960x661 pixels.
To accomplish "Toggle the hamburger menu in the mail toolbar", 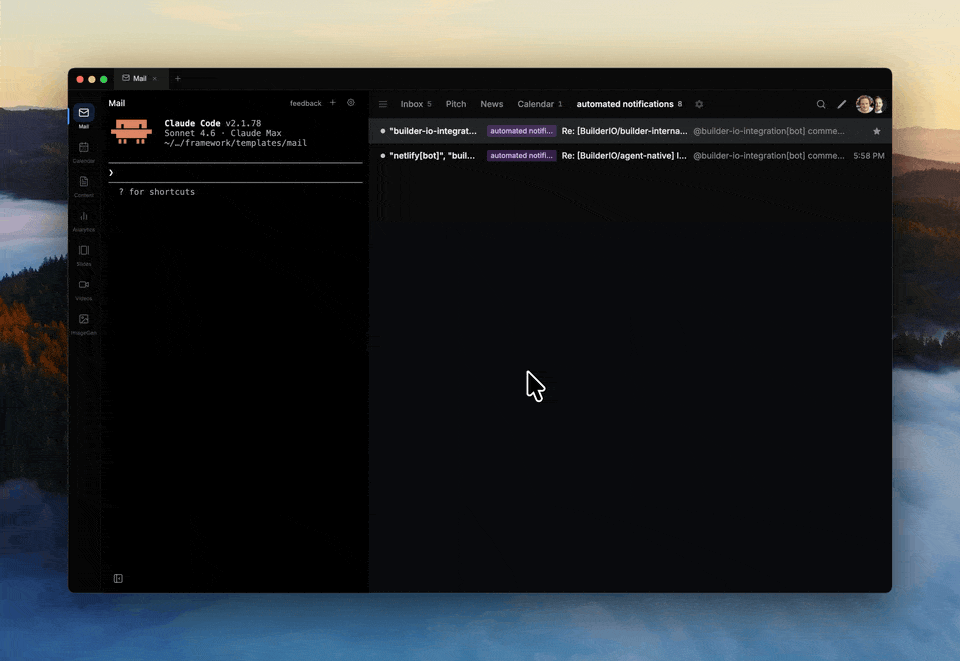I will [383, 104].
